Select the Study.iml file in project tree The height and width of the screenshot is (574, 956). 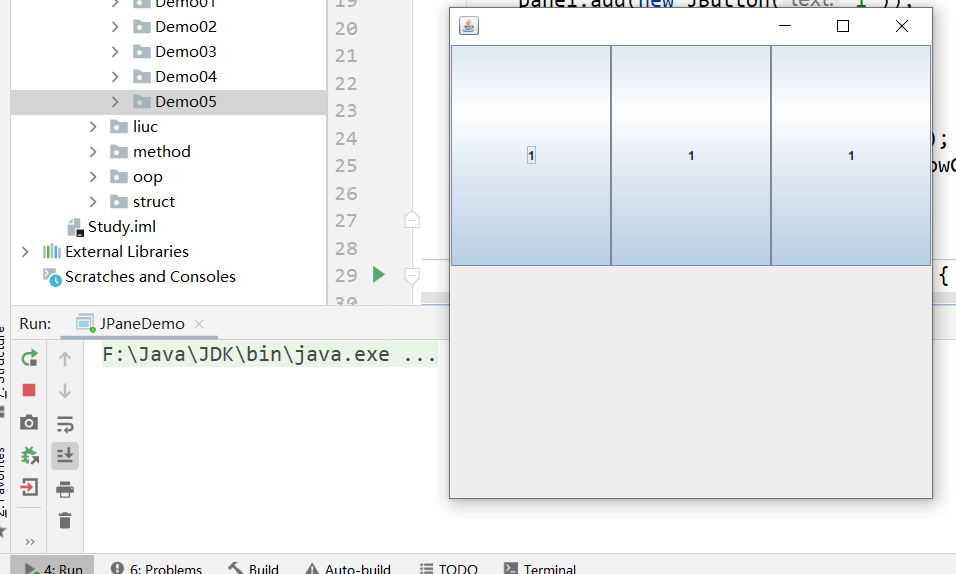[x=121, y=227]
